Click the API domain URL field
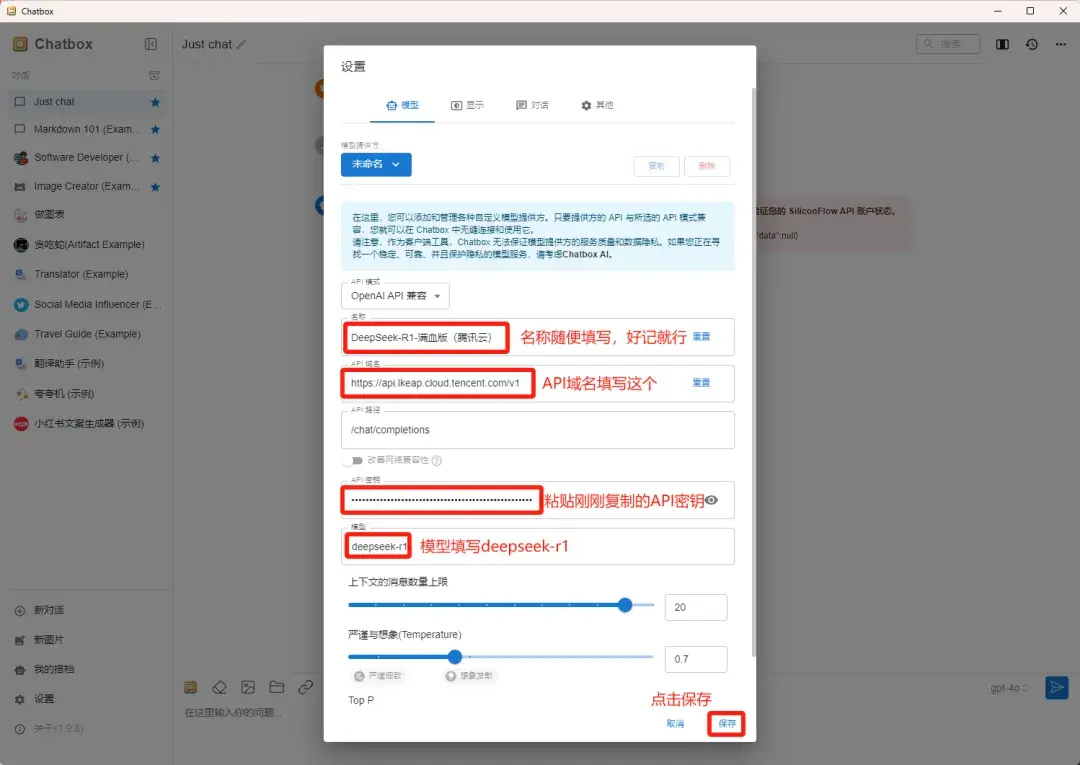This screenshot has height=765, width=1080. [537, 384]
